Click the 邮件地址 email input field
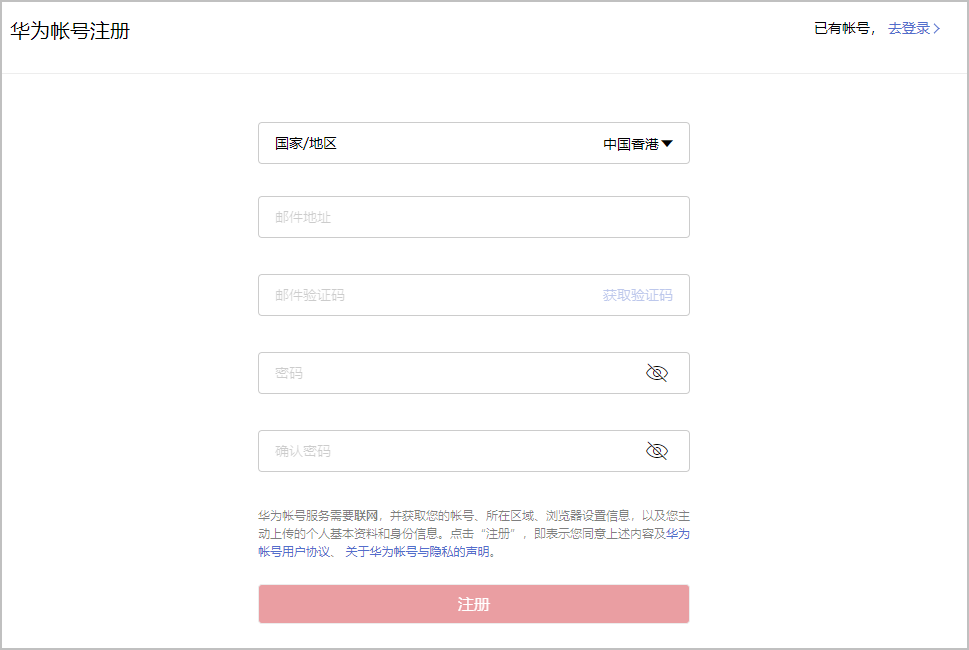The width and height of the screenshot is (969, 650). click(473, 217)
